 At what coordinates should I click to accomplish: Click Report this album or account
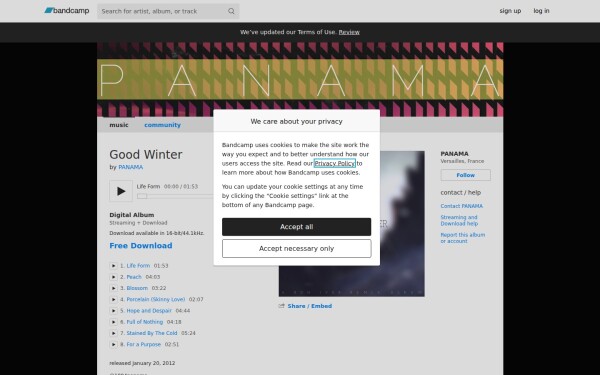pyautogui.click(x=463, y=238)
